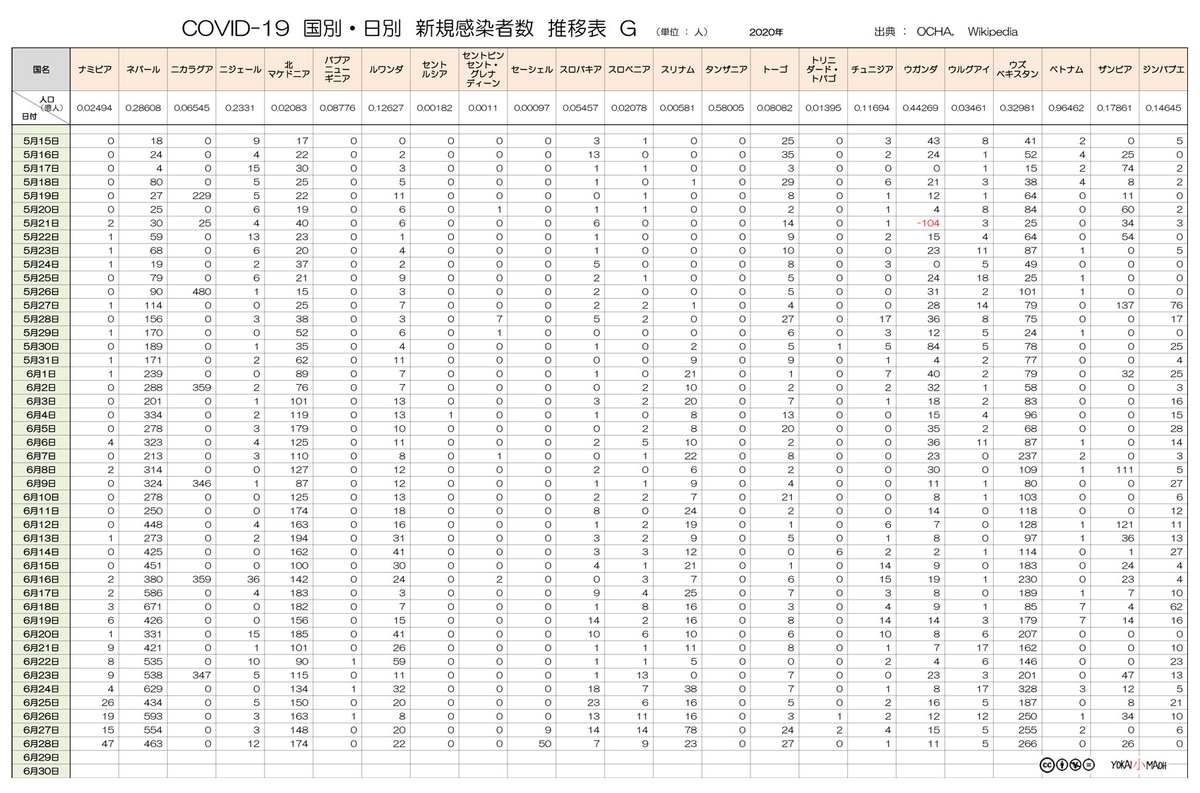Image resolution: width=1200 pixels, height=793 pixels.
Task: Select the '5月21日' date row label
Action: [x=42, y=222]
